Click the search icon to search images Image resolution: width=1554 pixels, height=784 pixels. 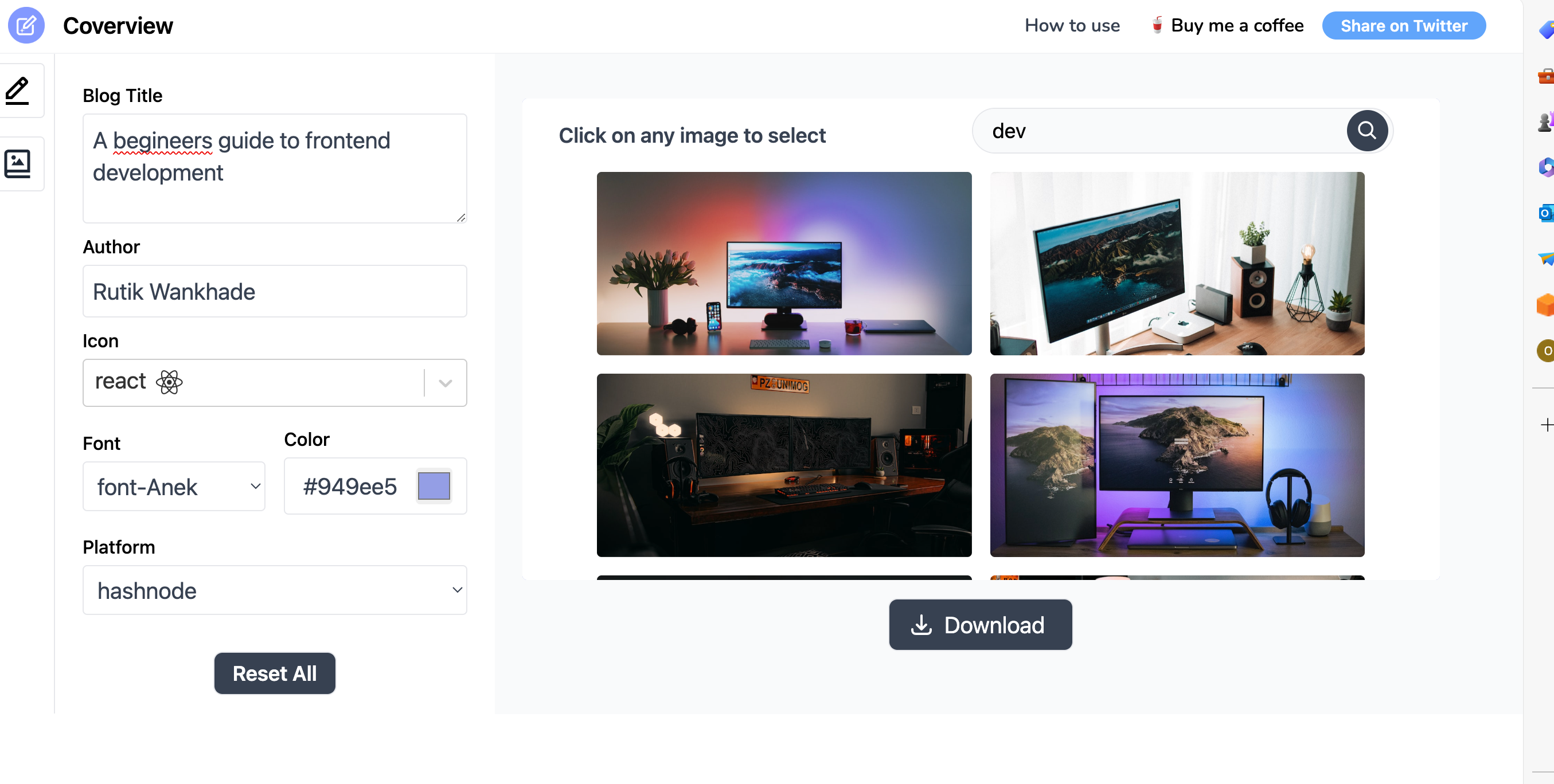coord(1367,131)
